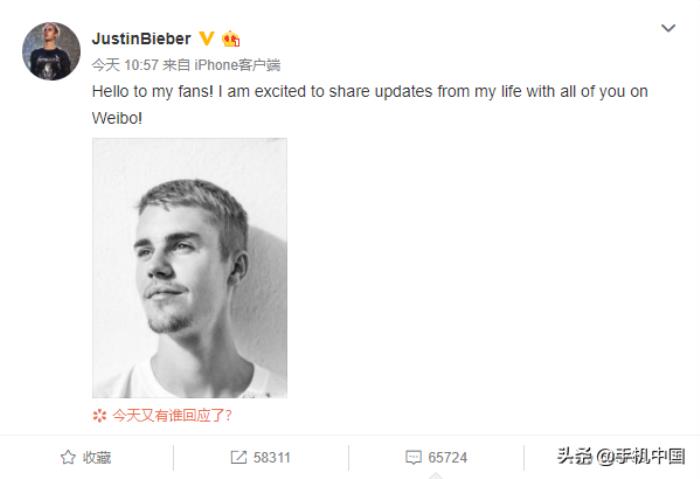Screen dimensions: 700x479
Task: Click the 头条@手机中国 watermark
Action: pos(621,456)
